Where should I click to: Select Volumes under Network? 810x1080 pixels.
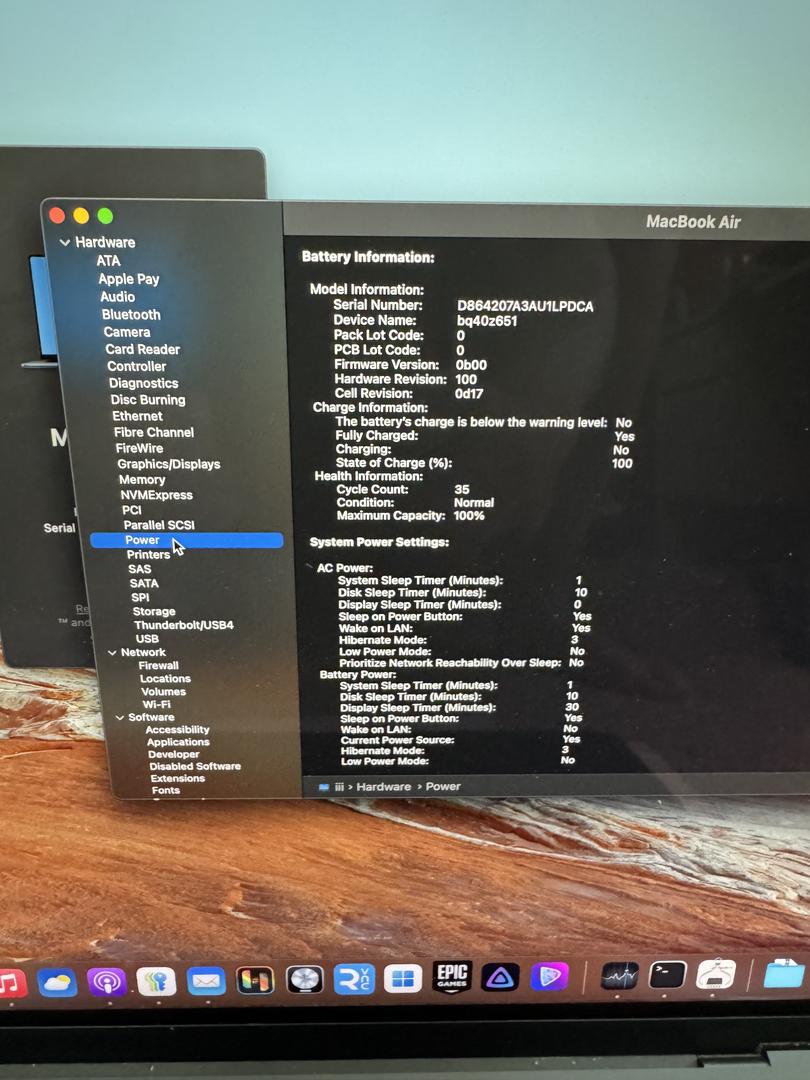163,692
